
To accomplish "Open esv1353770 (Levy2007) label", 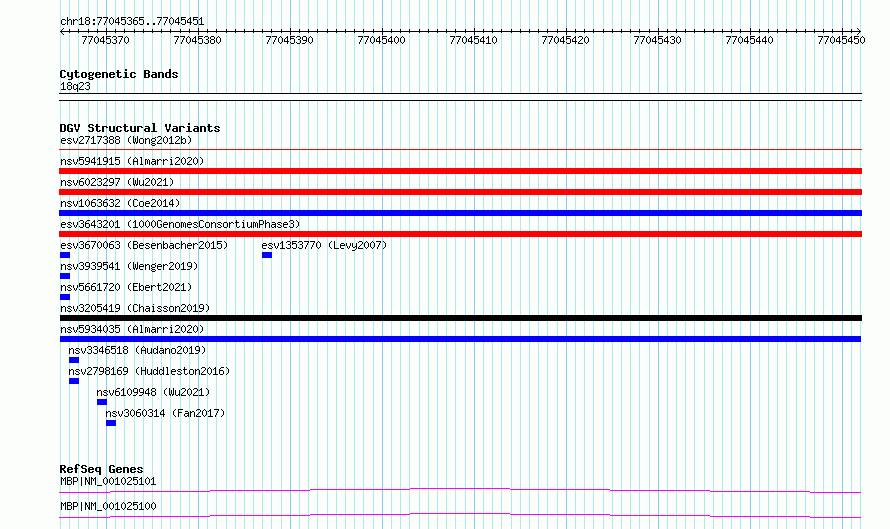I will pyautogui.click(x=324, y=245).
